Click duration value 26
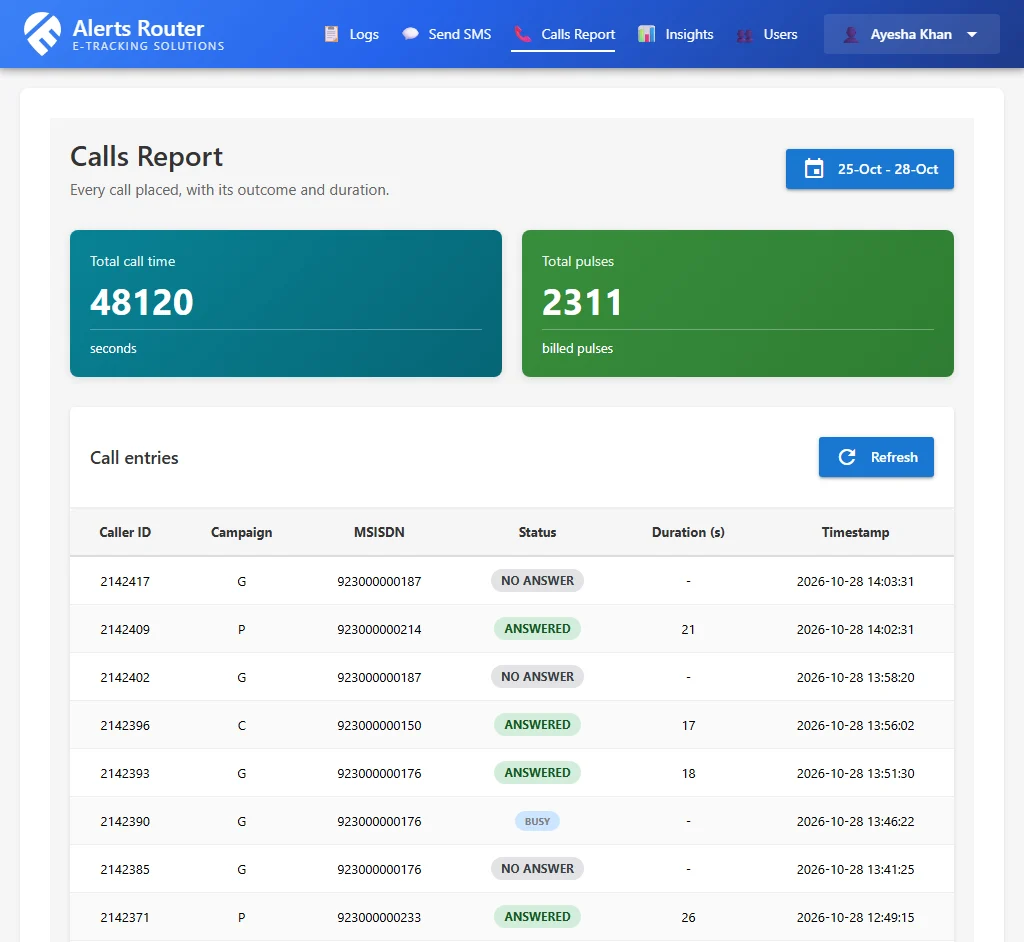 688,917
